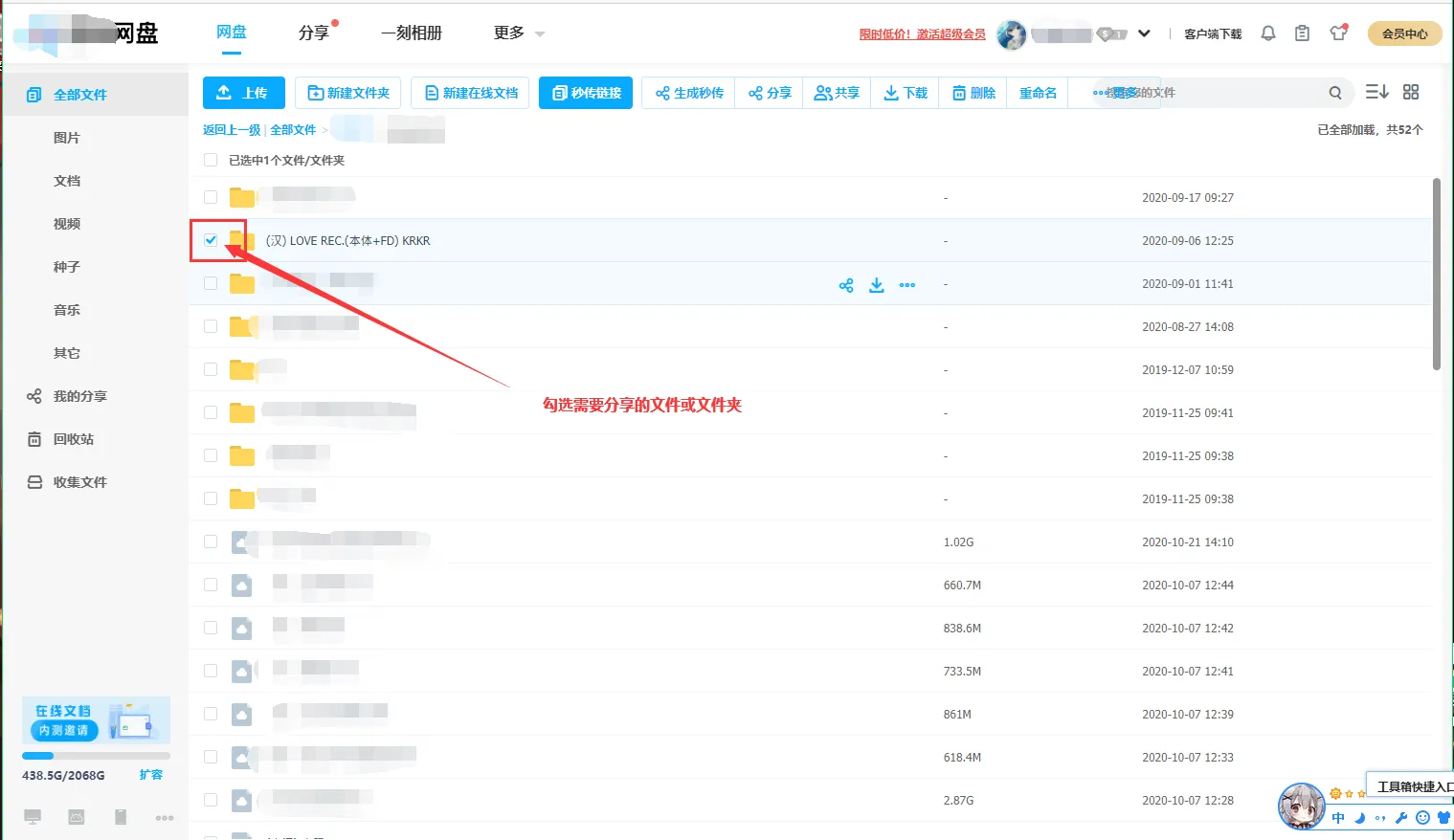The image size is (1454, 840).
Task: Click the 扩容 expand storage link
Action: [151, 775]
